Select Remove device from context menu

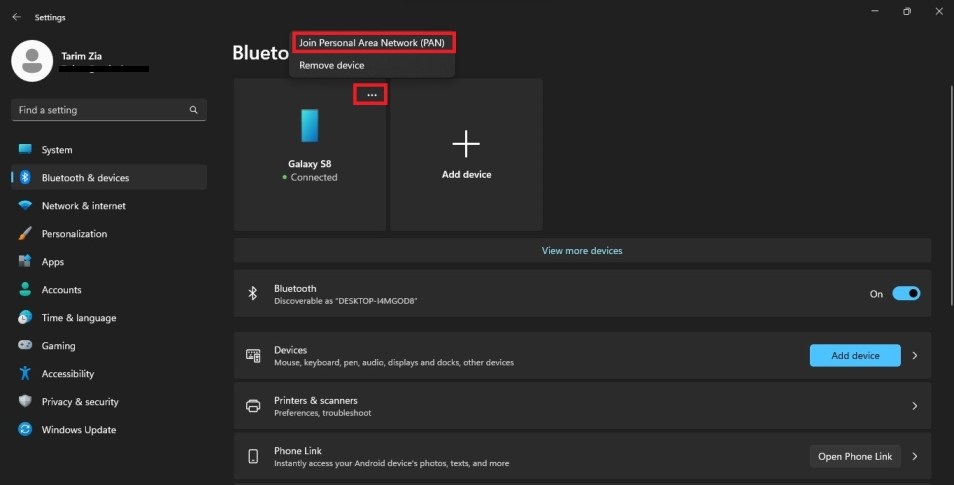332,65
